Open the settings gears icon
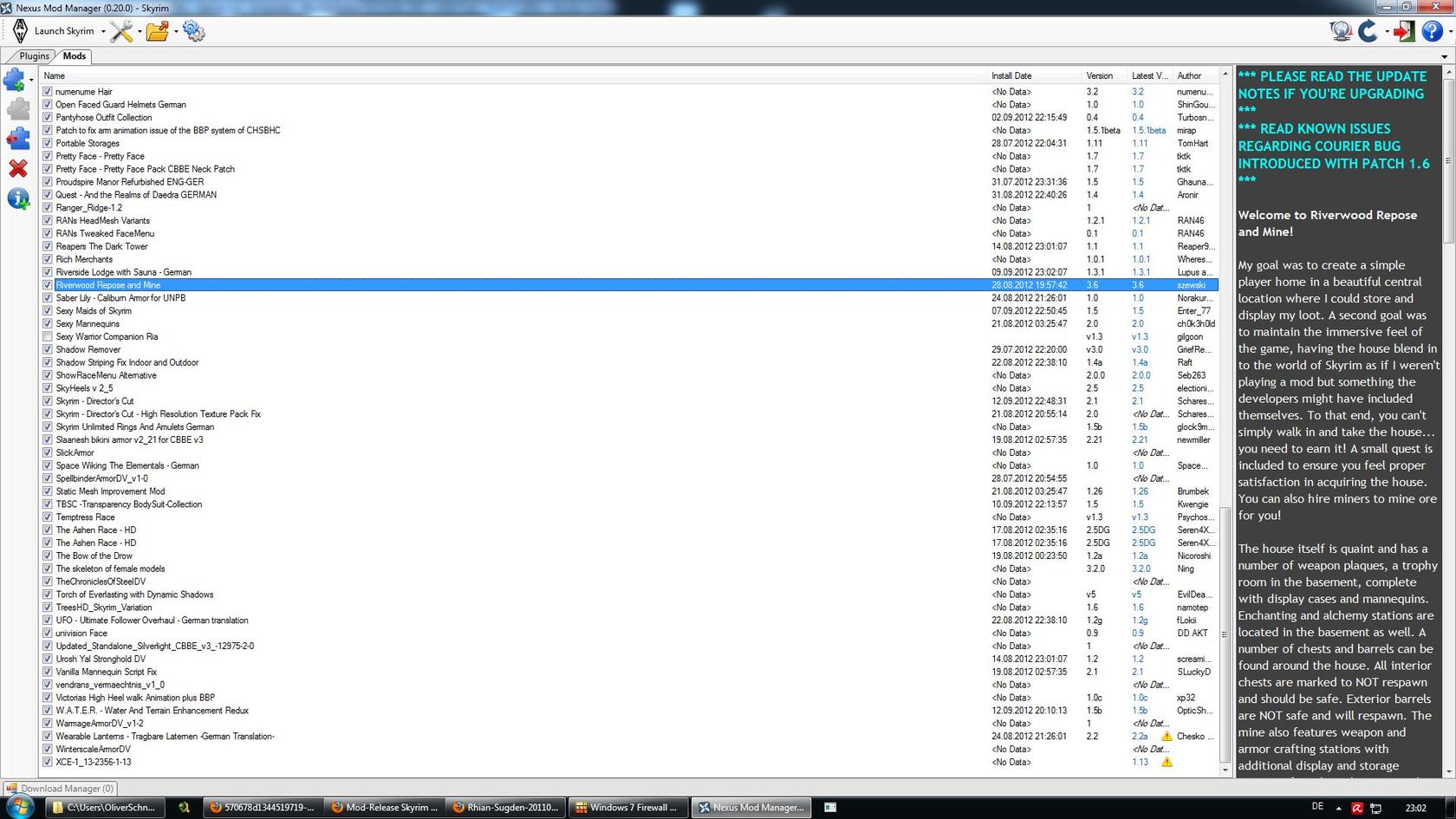The image size is (1456, 819). [194, 32]
